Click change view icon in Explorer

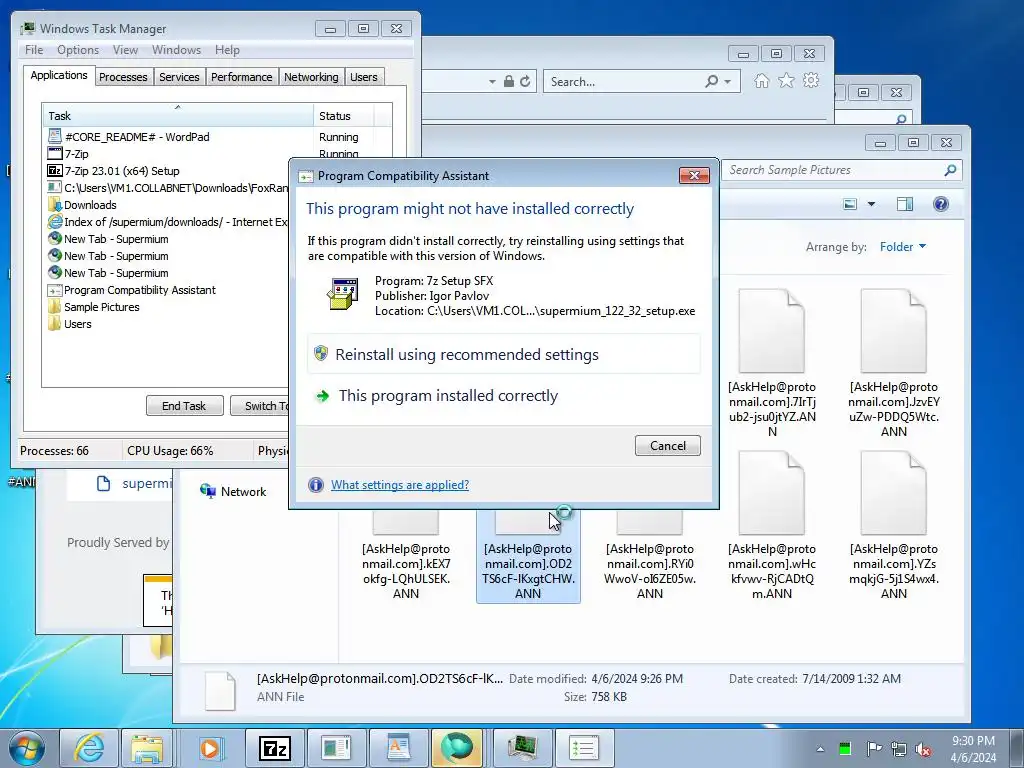click(x=850, y=204)
